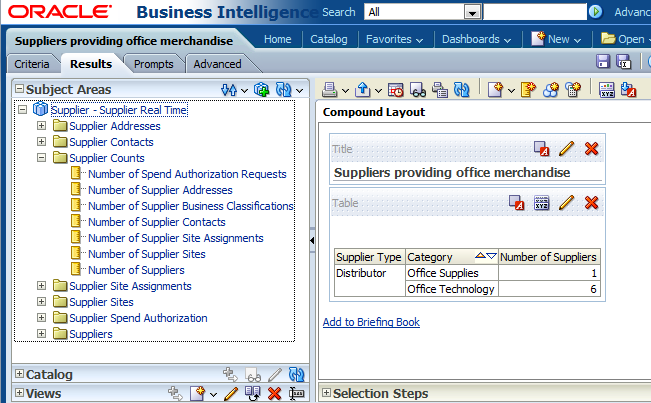Sort Category column ascending with up triangle
Viewport: 651px width, 403px height.
tap(480, 256)
